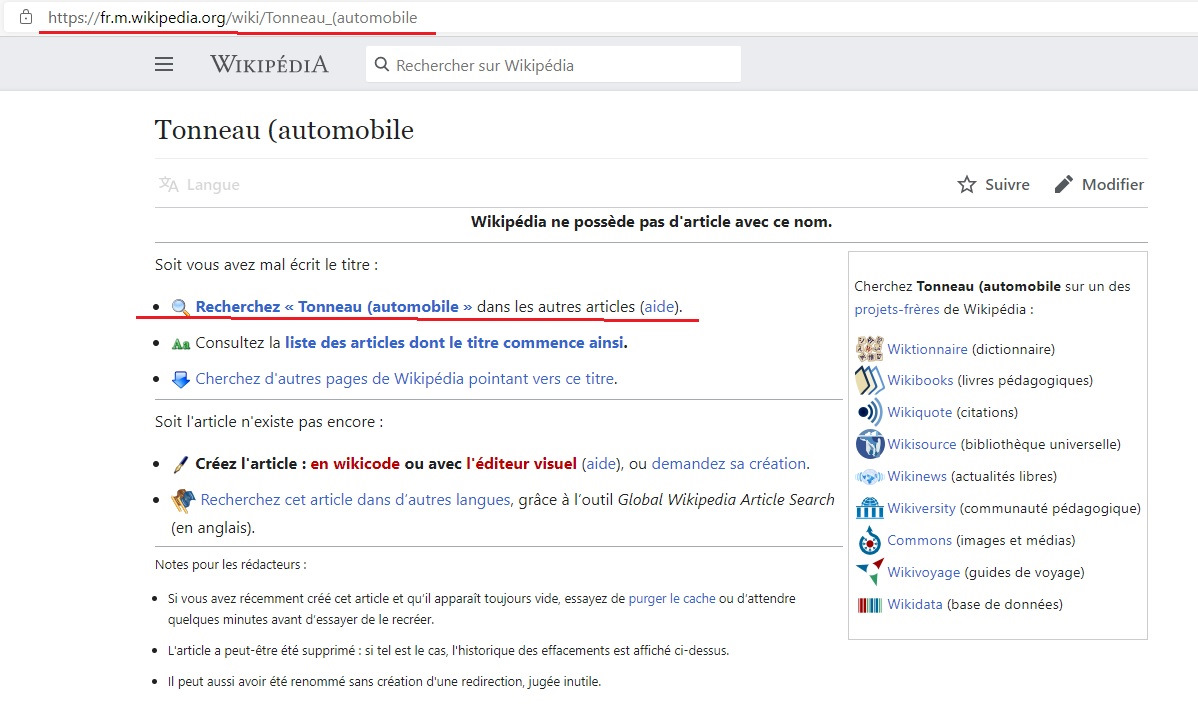Click the Wikivoyage logo icon
The height and width of the screenshot is (706, 1198).
tap(869, 572)
